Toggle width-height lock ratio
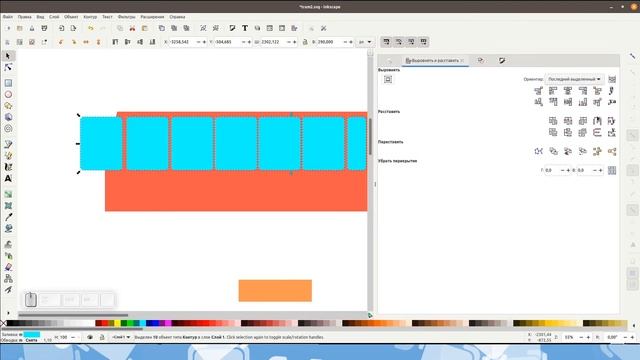Viewport: 640px width, 360px height. [x=305, y=42]
